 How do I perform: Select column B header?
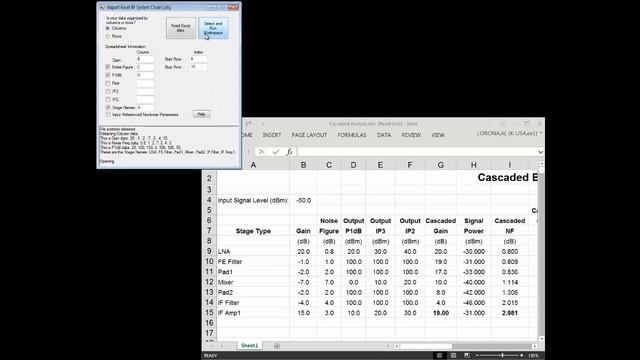tap(303, 165)
